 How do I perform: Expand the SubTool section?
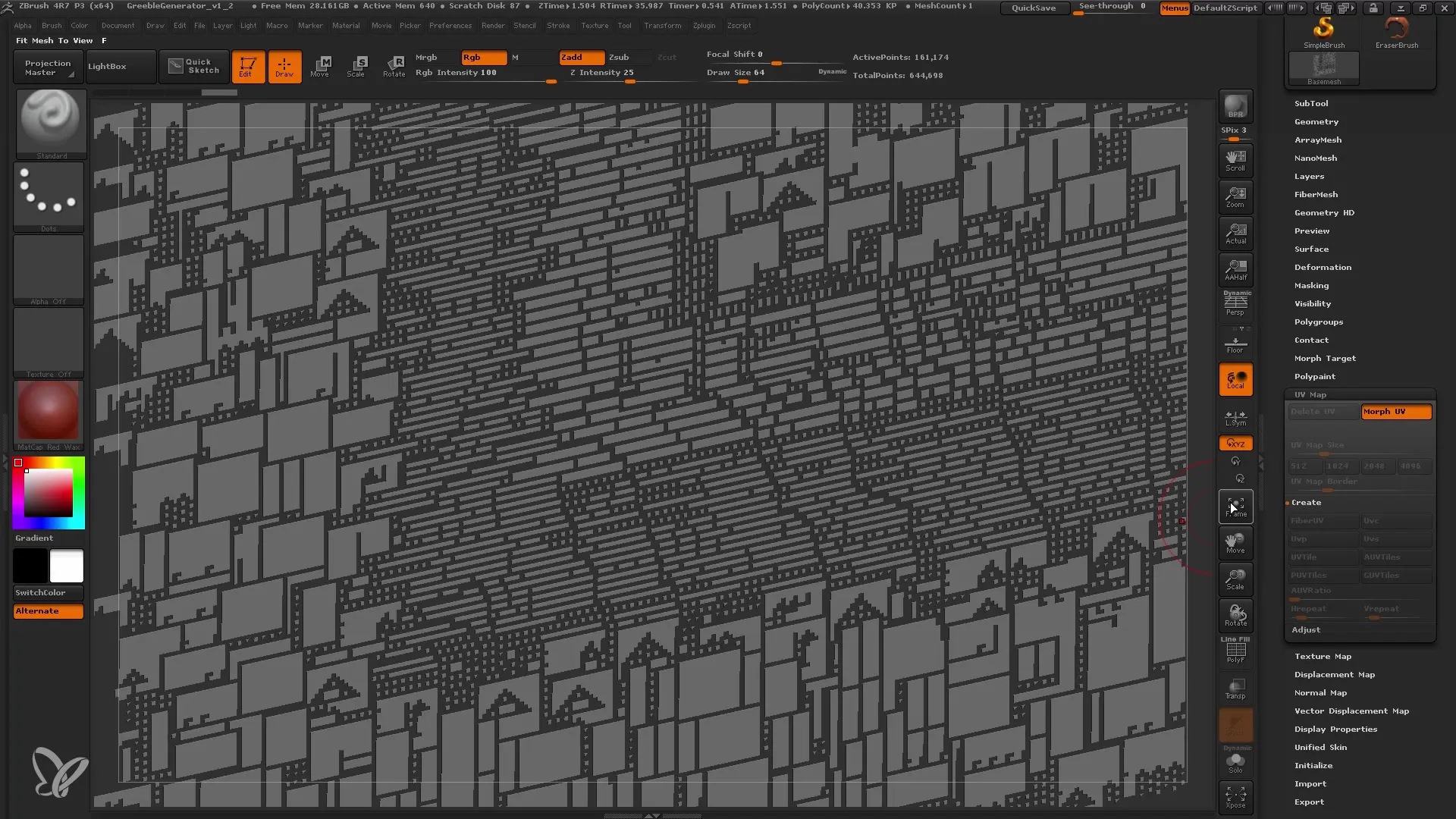1311,103
